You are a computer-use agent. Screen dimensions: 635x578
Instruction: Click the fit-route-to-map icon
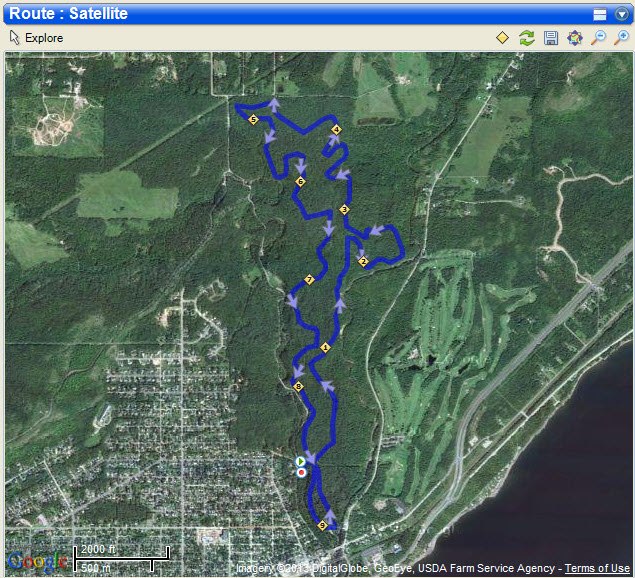pos(575,38)
